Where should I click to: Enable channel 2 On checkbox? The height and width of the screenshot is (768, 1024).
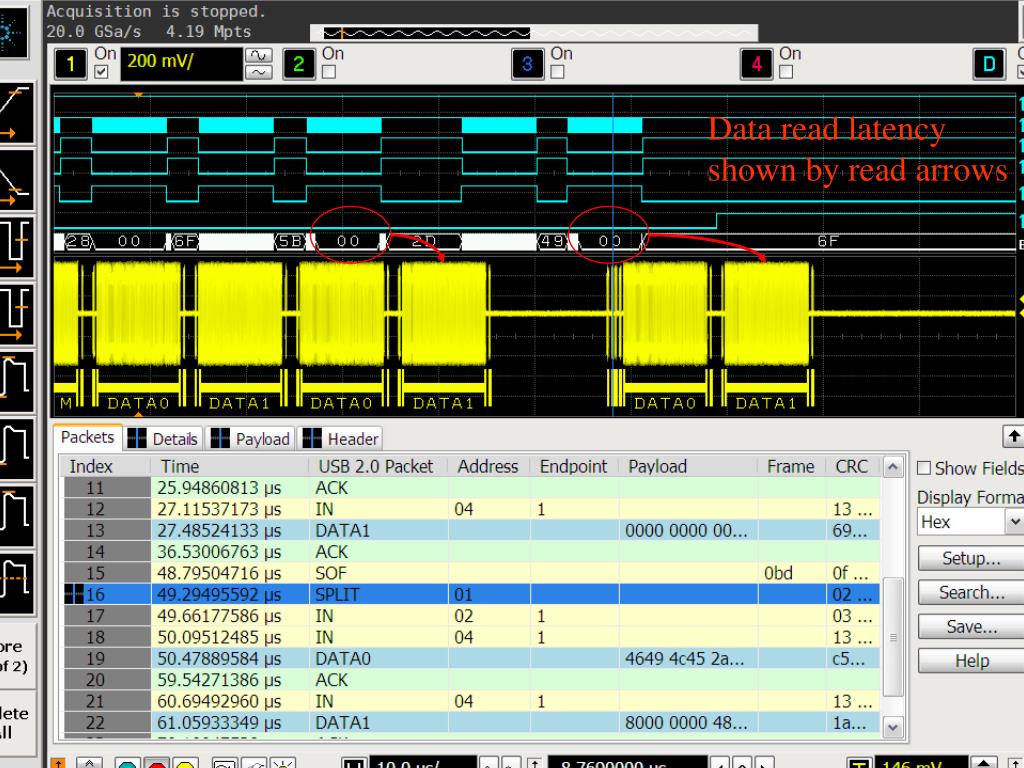click(329, 71)
